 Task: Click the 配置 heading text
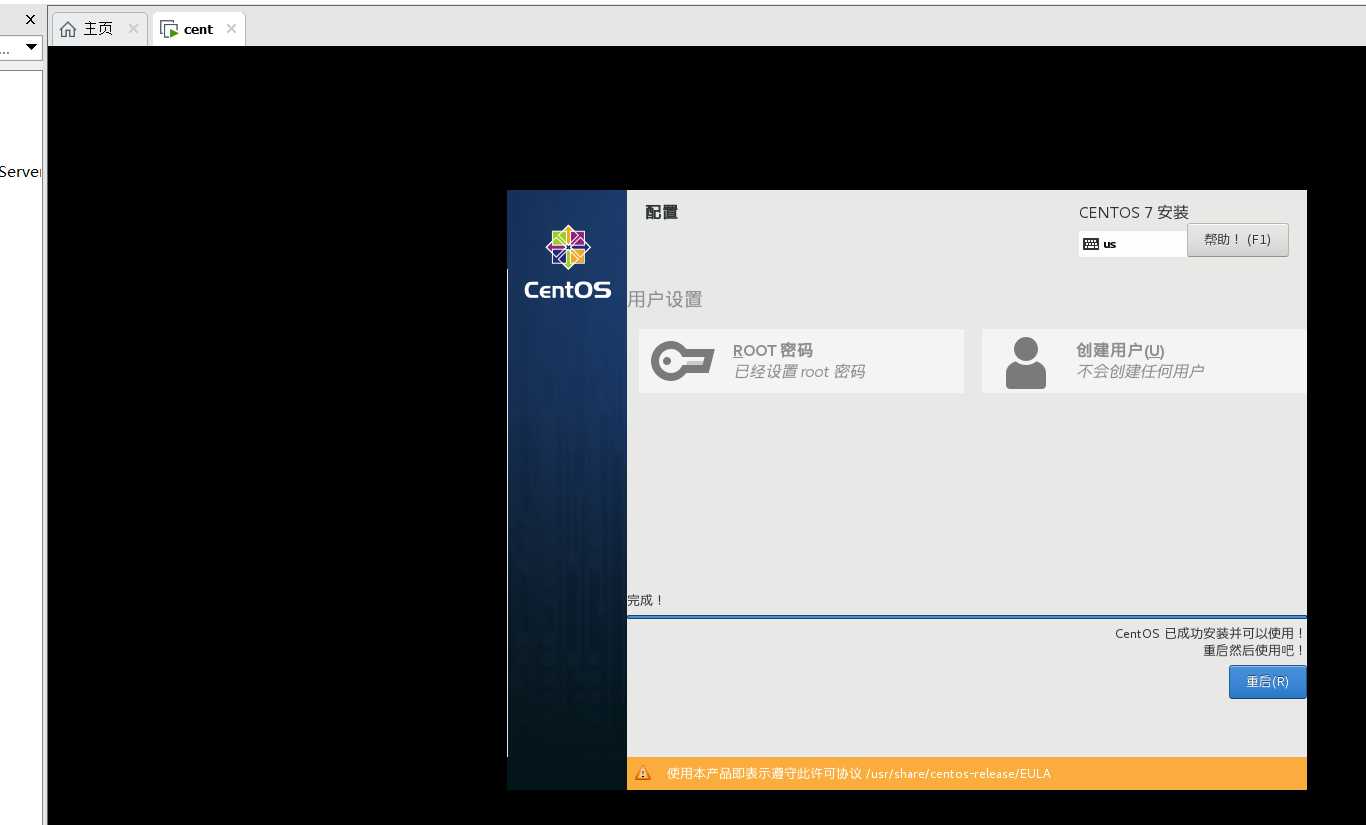point(662,212)
